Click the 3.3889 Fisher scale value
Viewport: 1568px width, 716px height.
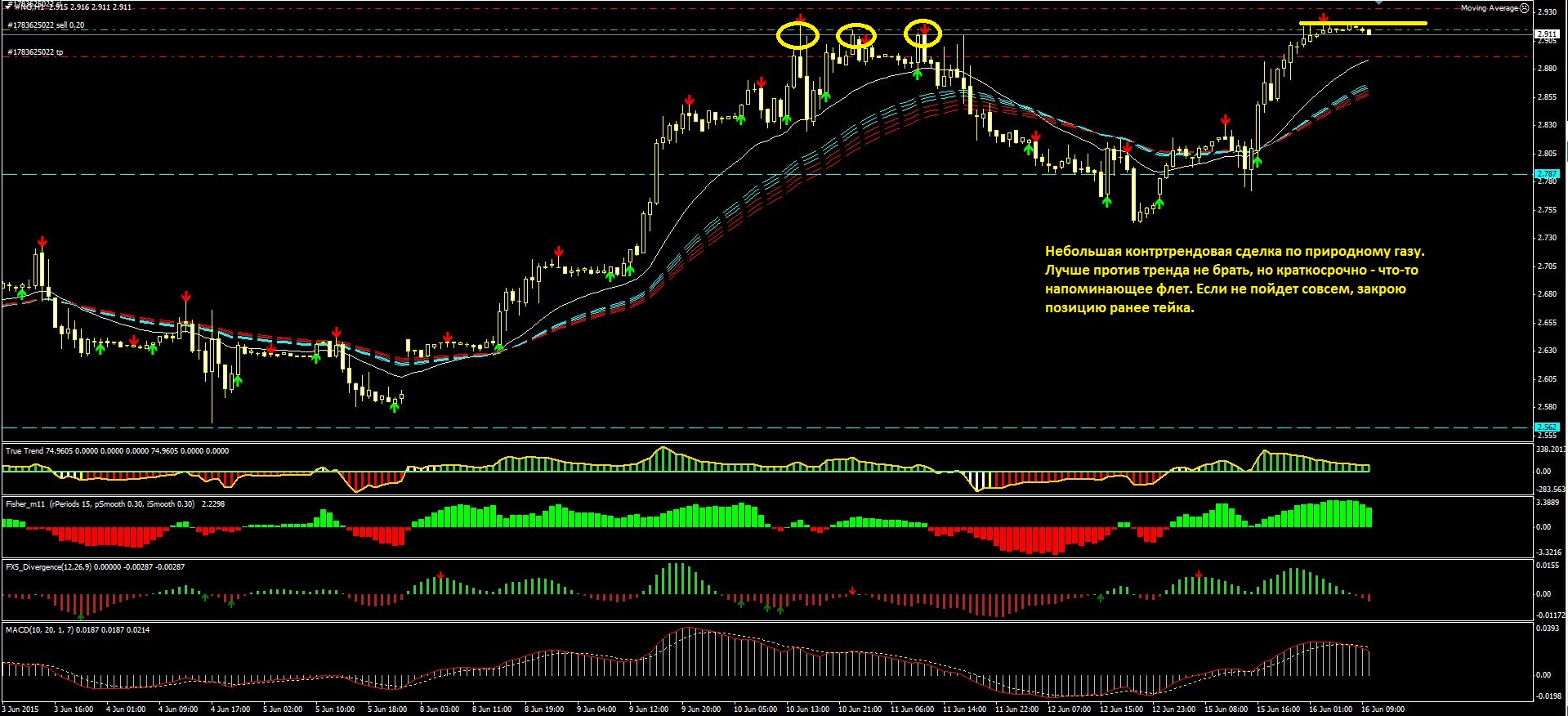click(1549, 503)
